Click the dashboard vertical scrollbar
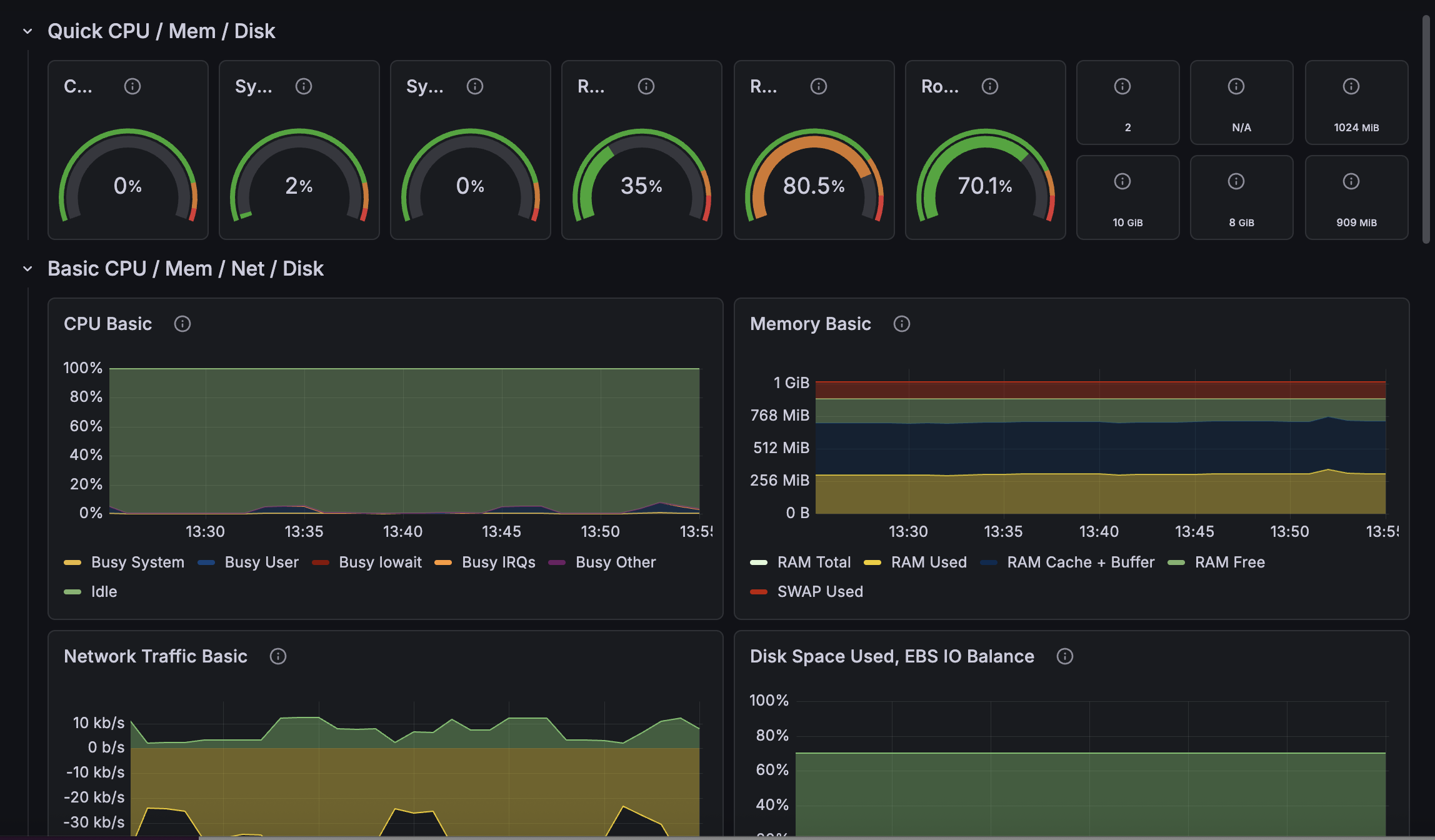 (x=1426, y=130)
